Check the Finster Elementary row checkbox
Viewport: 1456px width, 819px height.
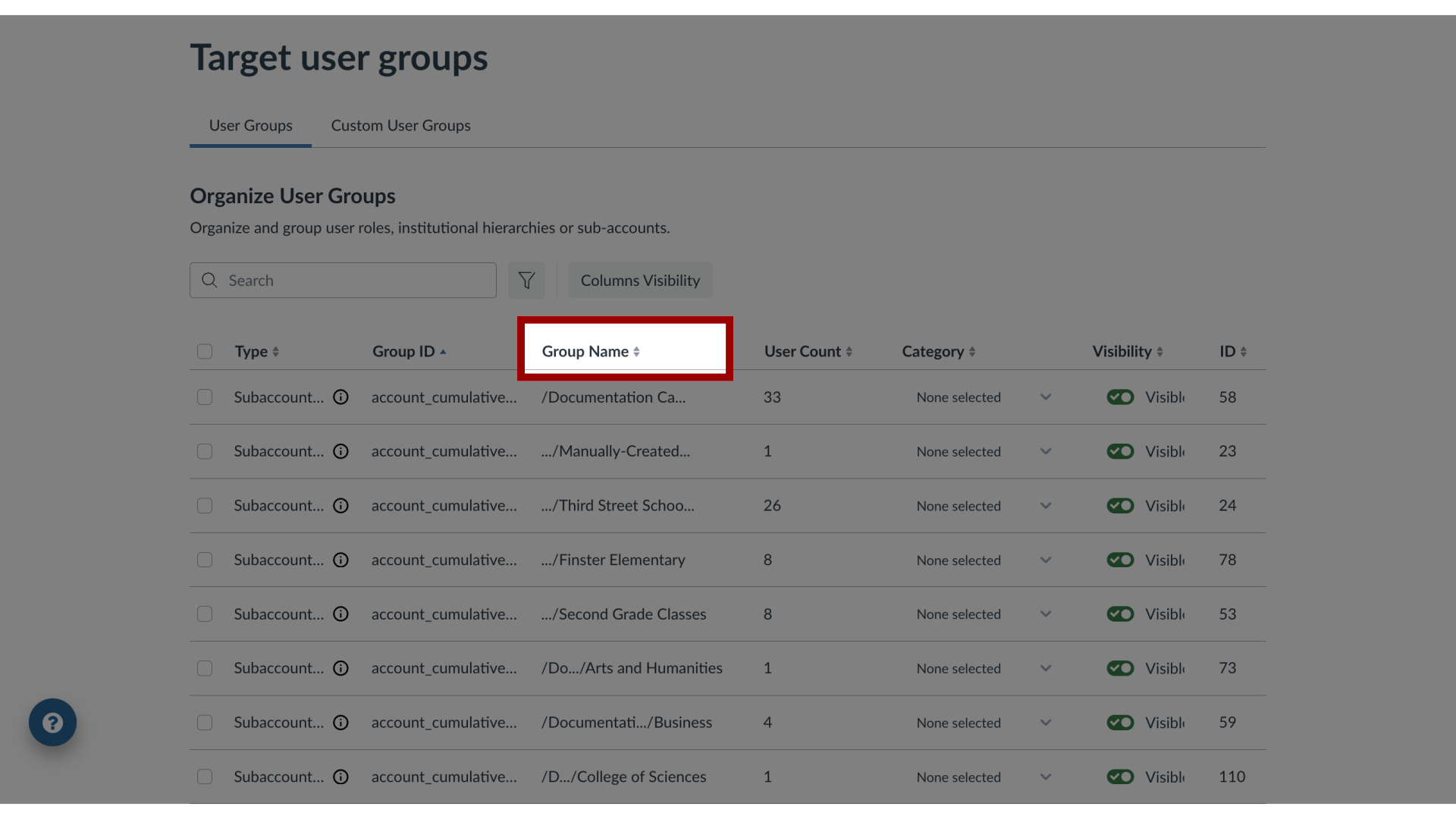point(205,560)
